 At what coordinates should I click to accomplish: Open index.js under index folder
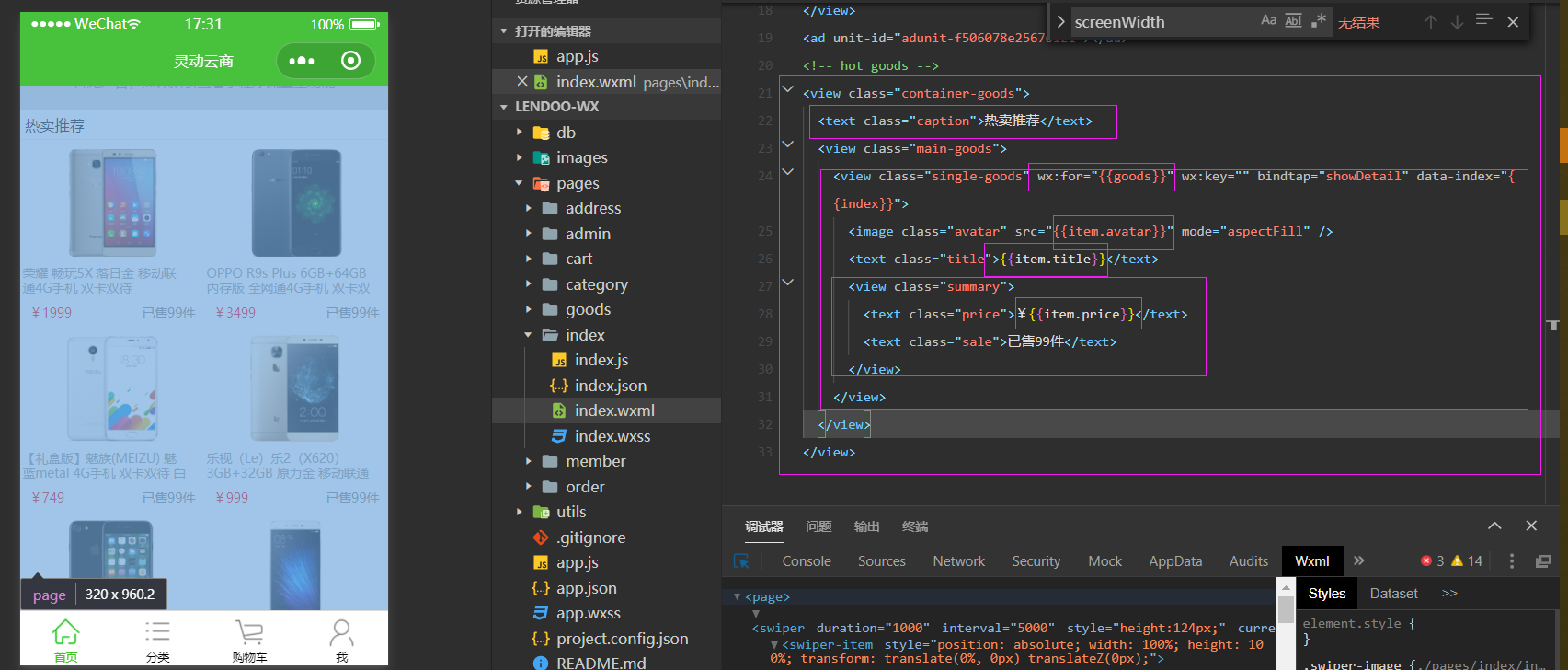click(601, 360)
